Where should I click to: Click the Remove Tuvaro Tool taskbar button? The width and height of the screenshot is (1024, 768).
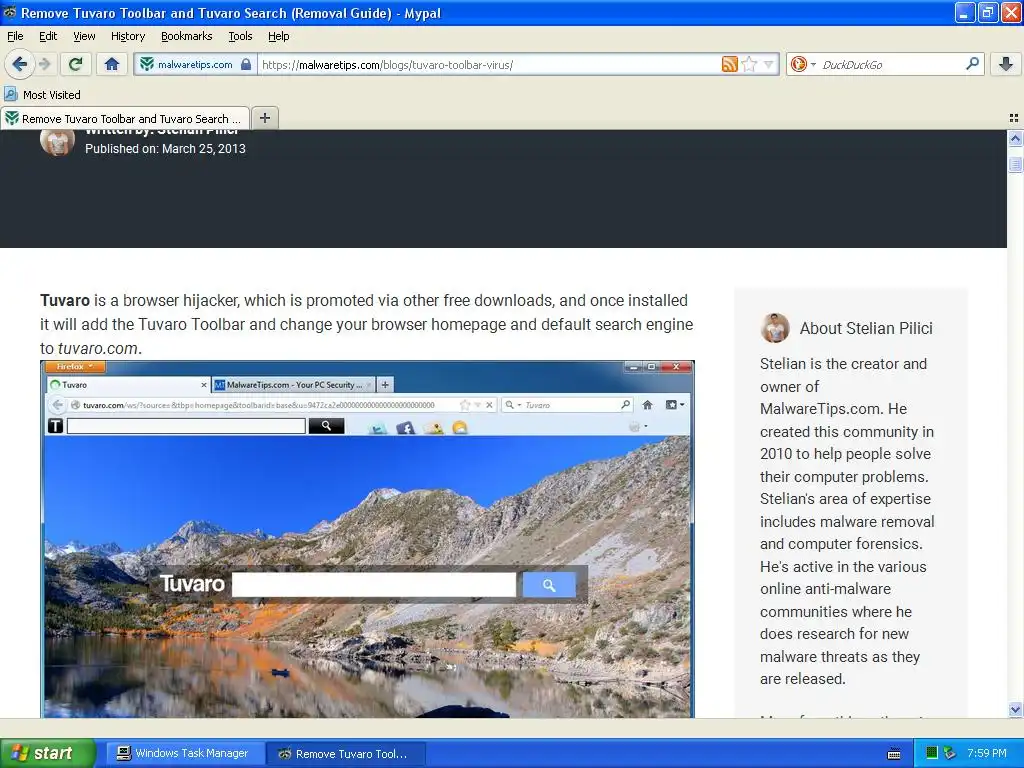point(346,754)
